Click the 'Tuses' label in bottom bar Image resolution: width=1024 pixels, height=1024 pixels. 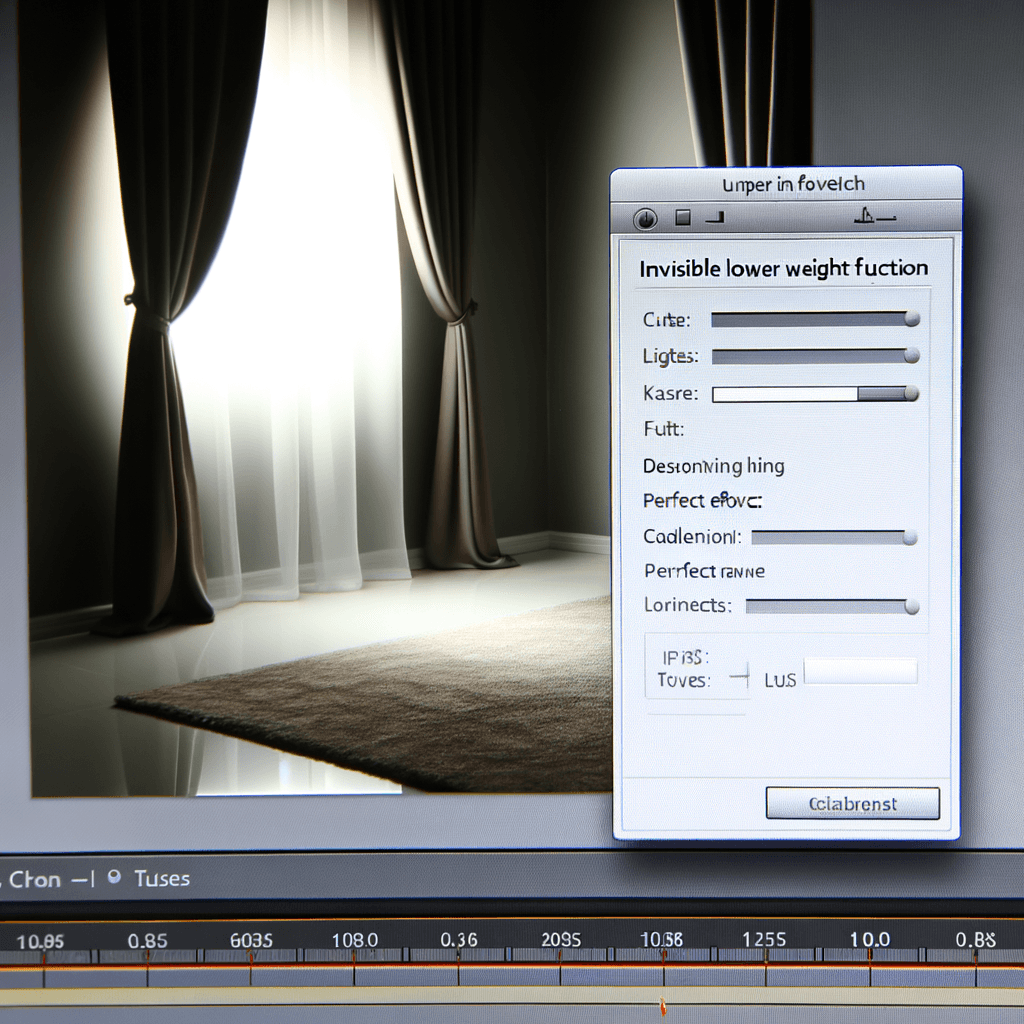(162, 878)
